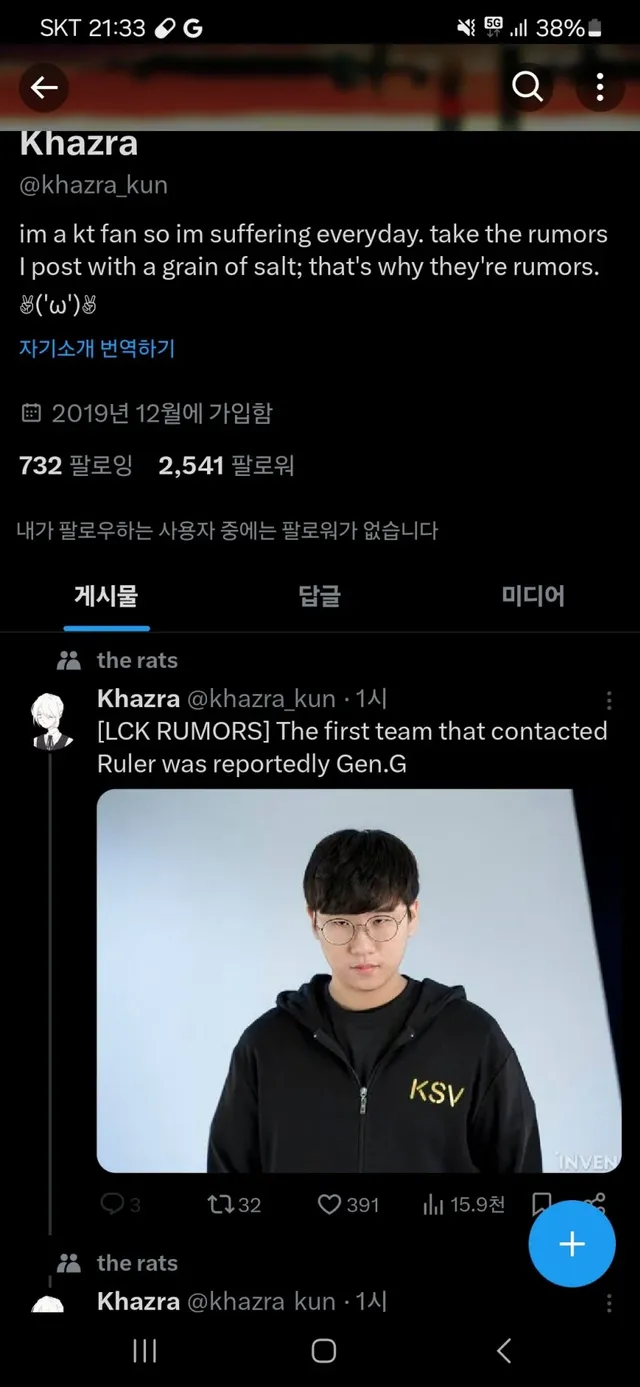
Task: Open the search magnifier icon
Action: pyautogui.click(x=527, y=88)
